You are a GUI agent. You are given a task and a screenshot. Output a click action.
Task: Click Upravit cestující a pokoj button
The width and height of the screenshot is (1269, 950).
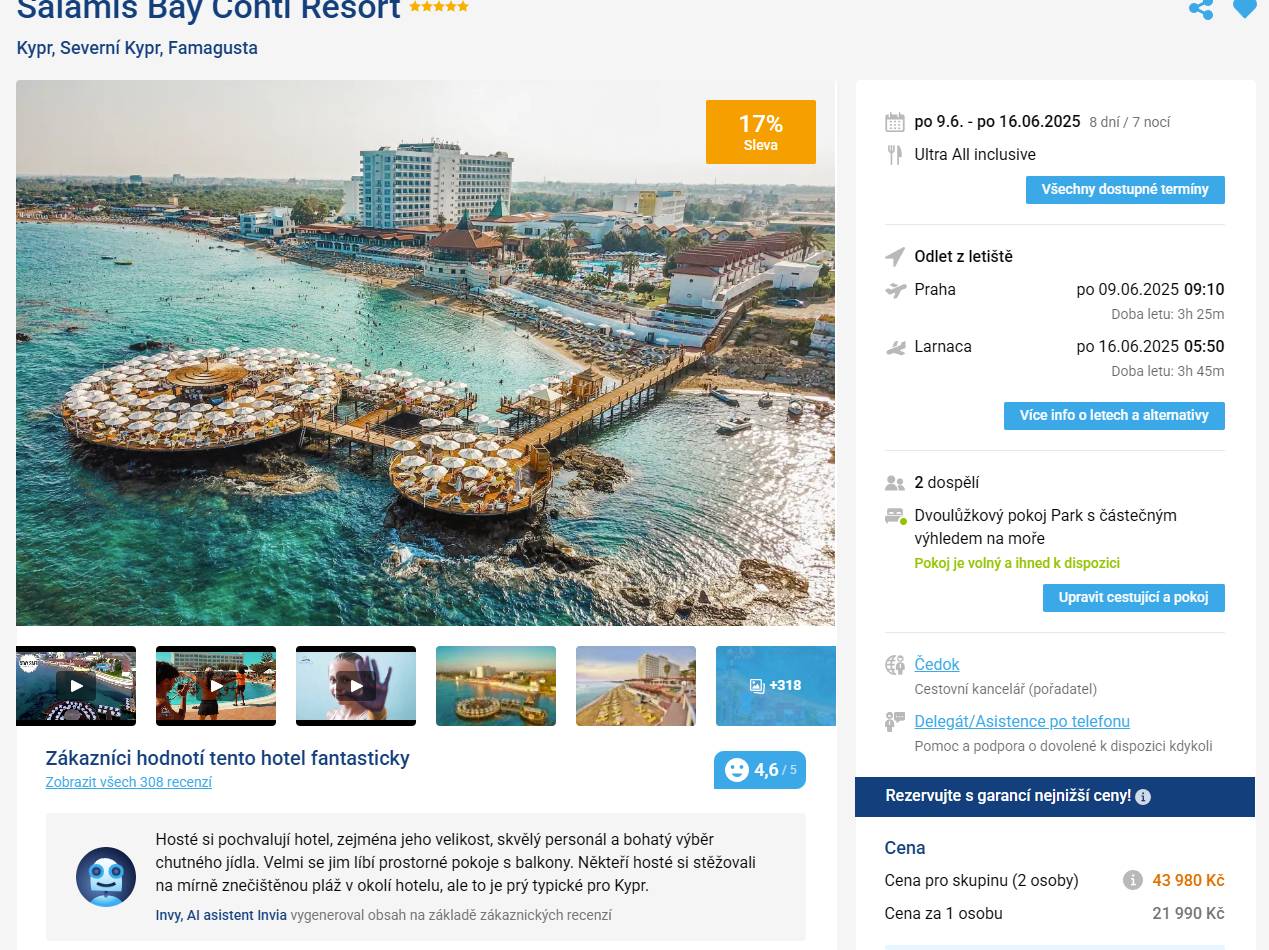pos(1134,598)
